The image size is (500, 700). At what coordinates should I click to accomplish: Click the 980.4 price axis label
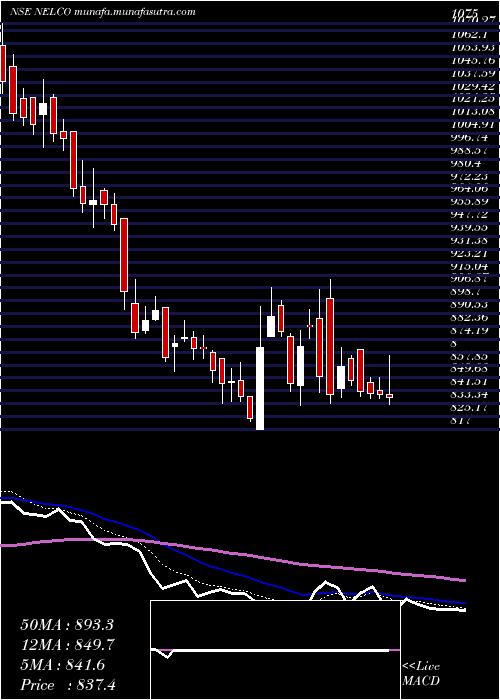(x=467, y=163)
